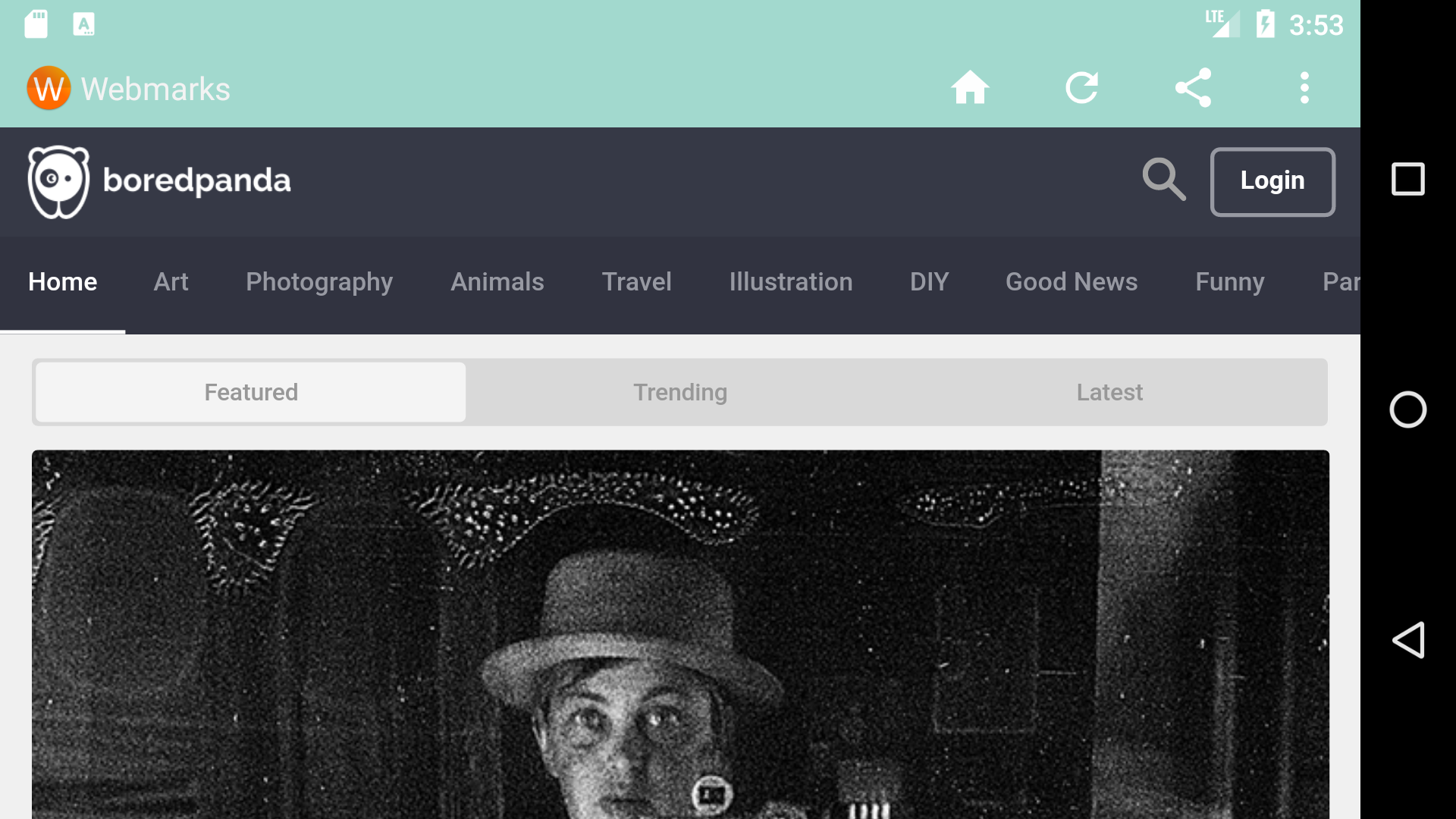Switch to Trending posts
This screenshot has height=819, width=1456.
pos(680,392)
